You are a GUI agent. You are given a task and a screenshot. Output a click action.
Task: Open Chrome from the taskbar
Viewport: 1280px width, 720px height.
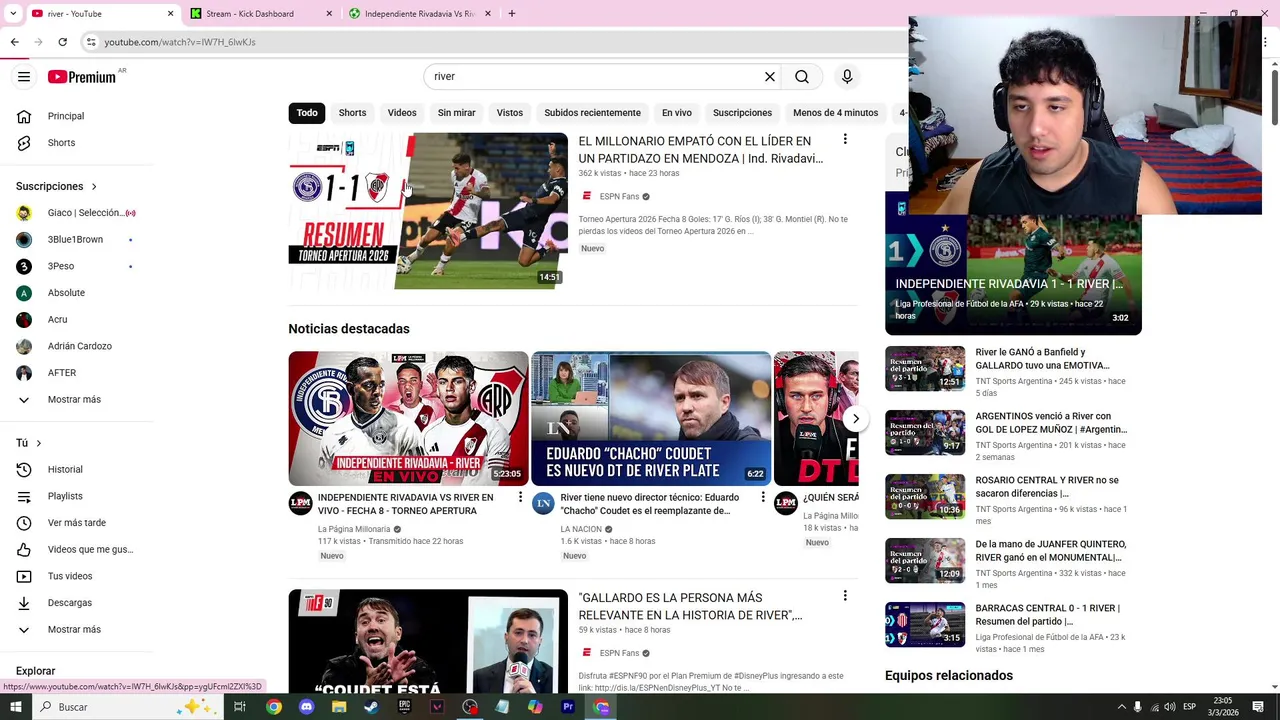click(273, 707)
